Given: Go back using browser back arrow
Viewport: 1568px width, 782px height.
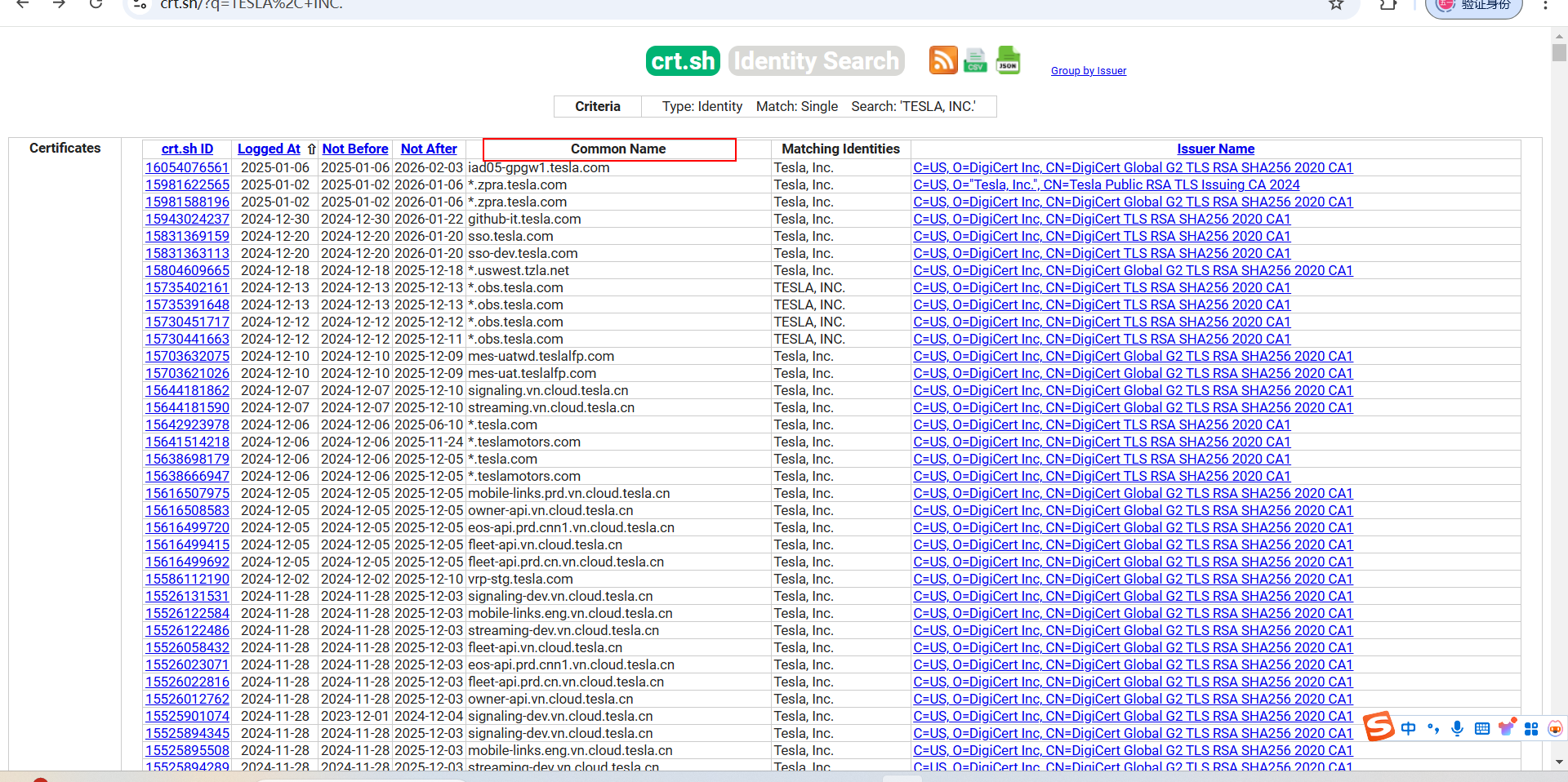Looking at the screenshot, I should pos(23,4).
